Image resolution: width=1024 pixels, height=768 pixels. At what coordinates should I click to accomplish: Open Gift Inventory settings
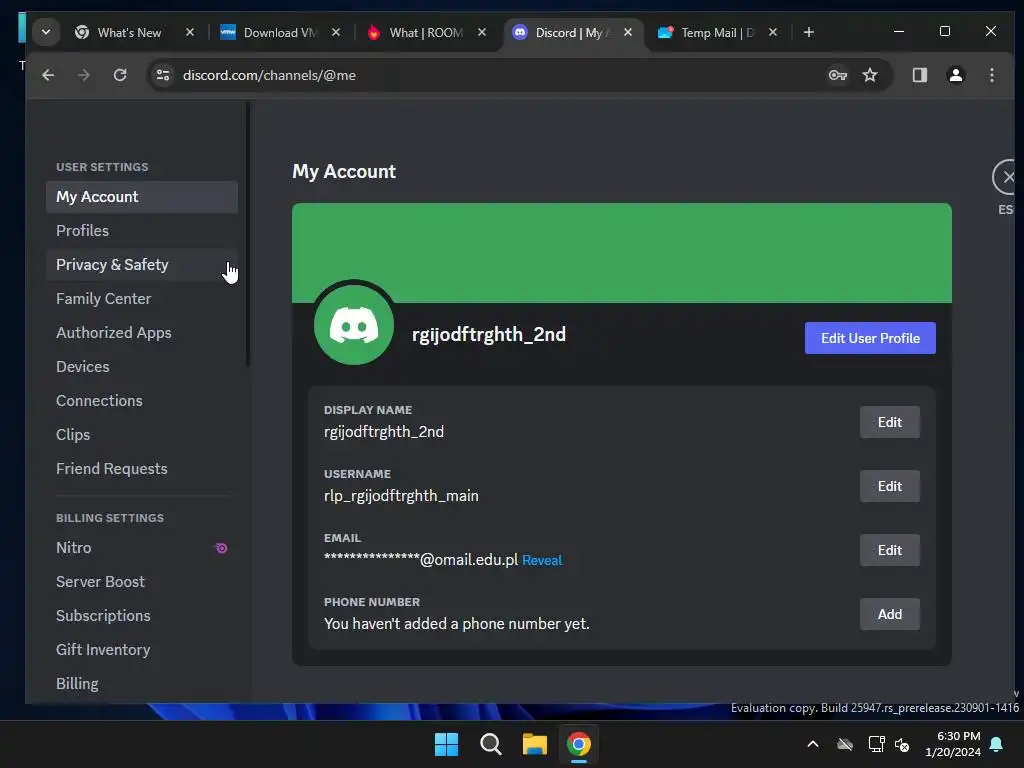pyautogui.click(x=142, y=649)
